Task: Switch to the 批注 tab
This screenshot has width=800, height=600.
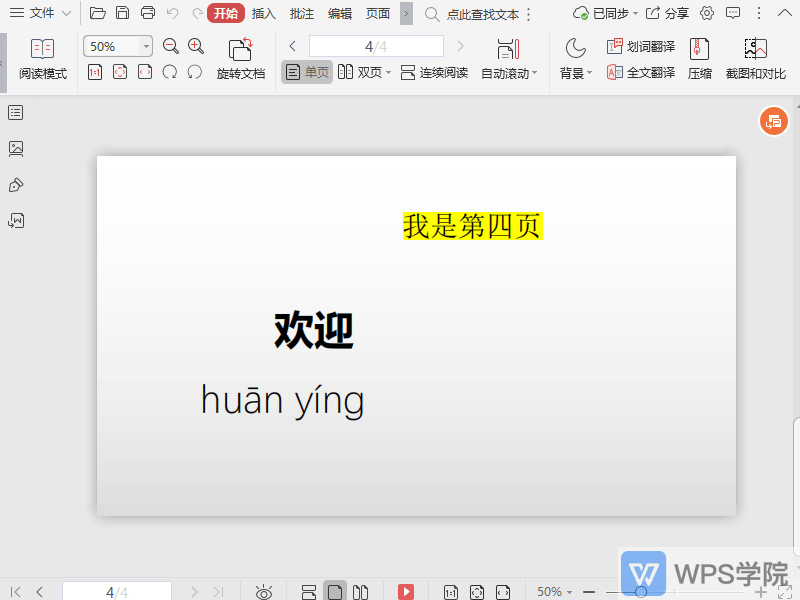Action: 302,13
